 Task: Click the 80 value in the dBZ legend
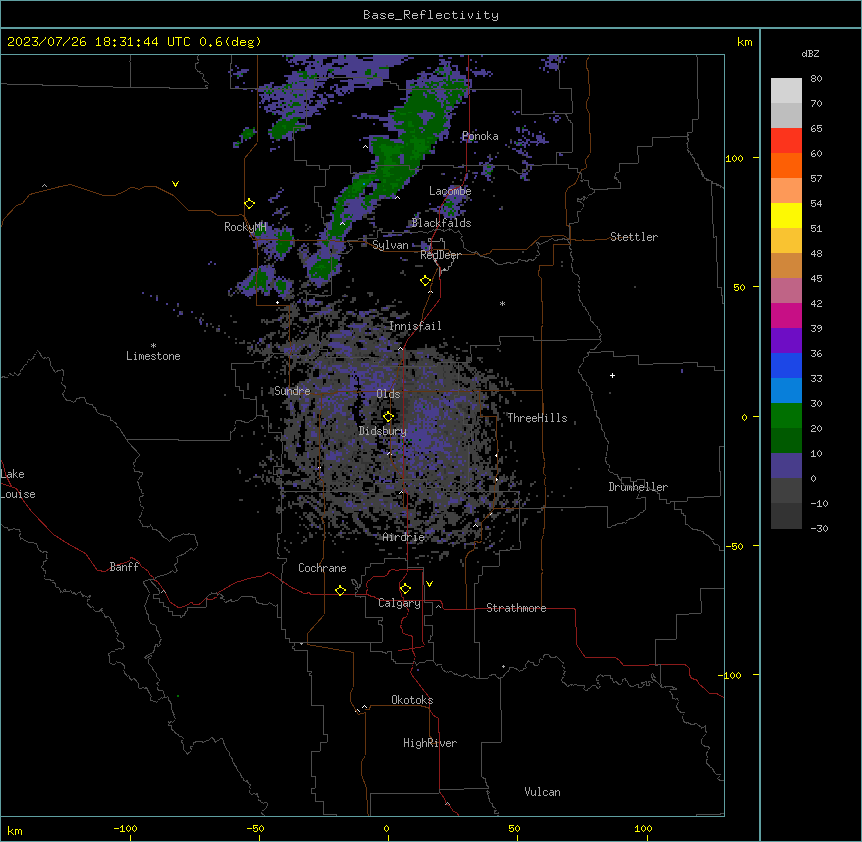coord(816,79)
